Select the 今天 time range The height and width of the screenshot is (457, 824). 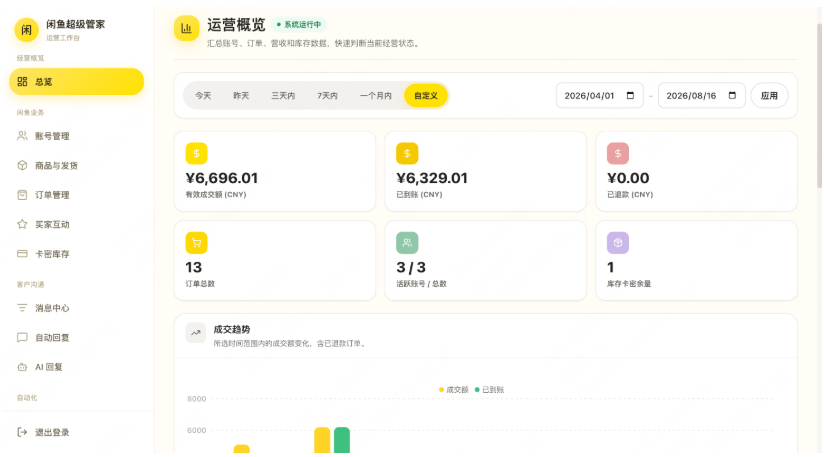[203, 96]
